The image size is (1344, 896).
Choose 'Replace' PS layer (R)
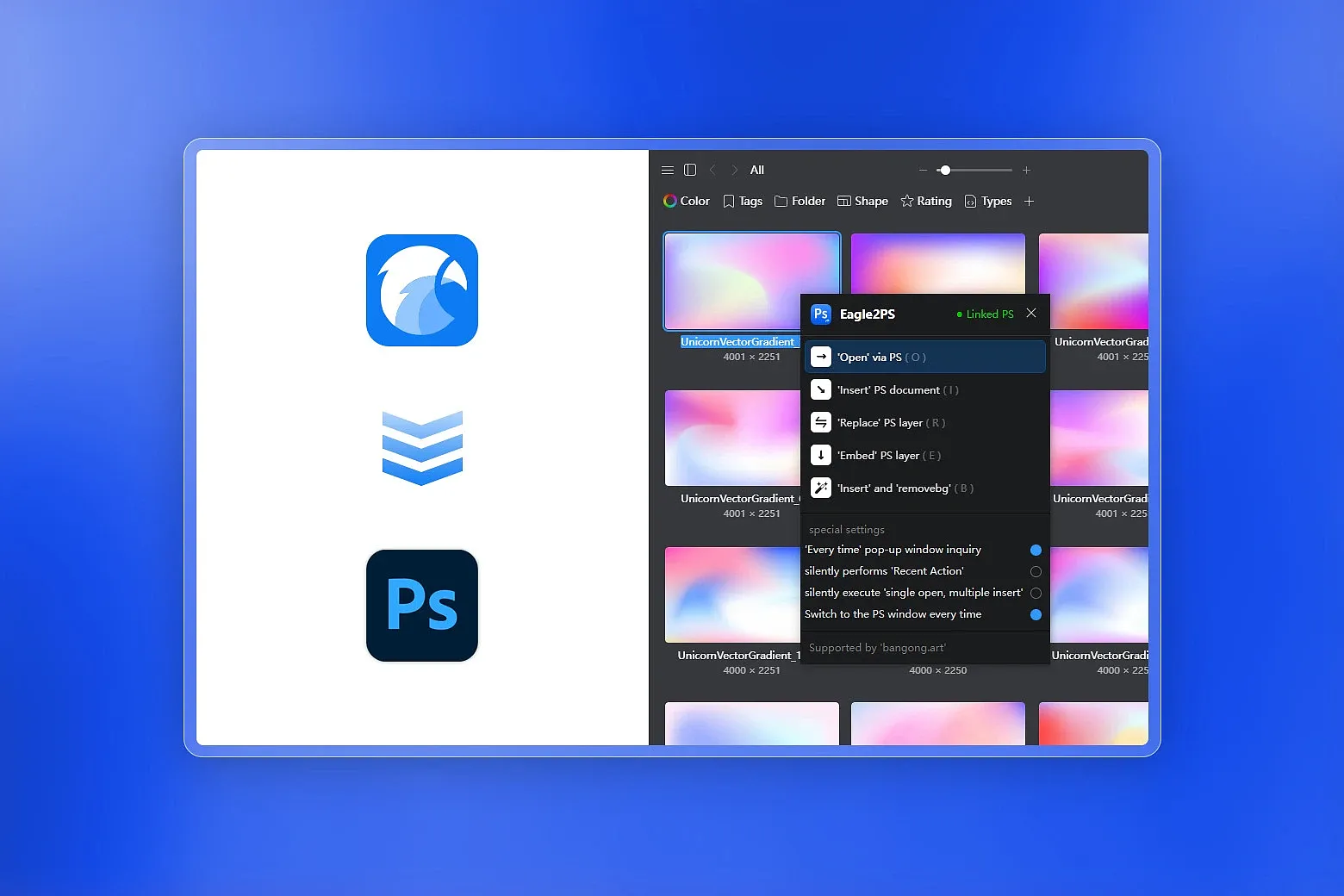[925, 422]
